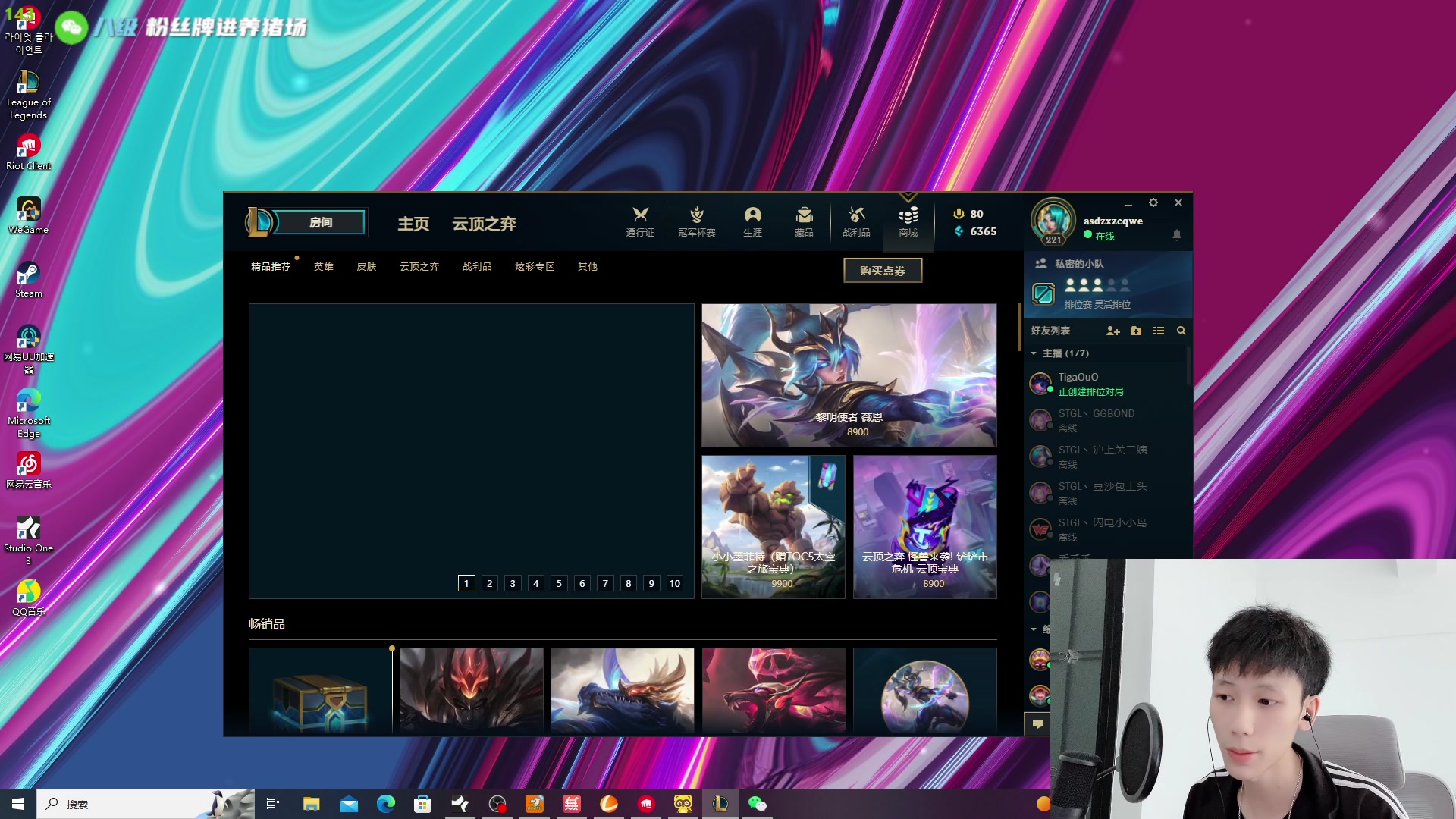Switch to the 皮肤 store tab
This screenshot has height=819, width=1456.
366,267
